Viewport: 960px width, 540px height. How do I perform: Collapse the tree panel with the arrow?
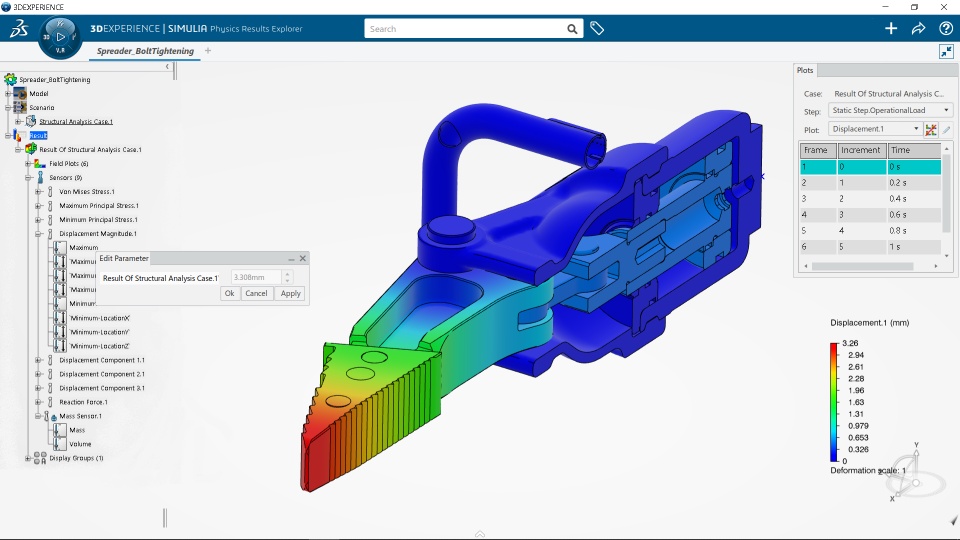pyautogui.click(x=168, y=66)
